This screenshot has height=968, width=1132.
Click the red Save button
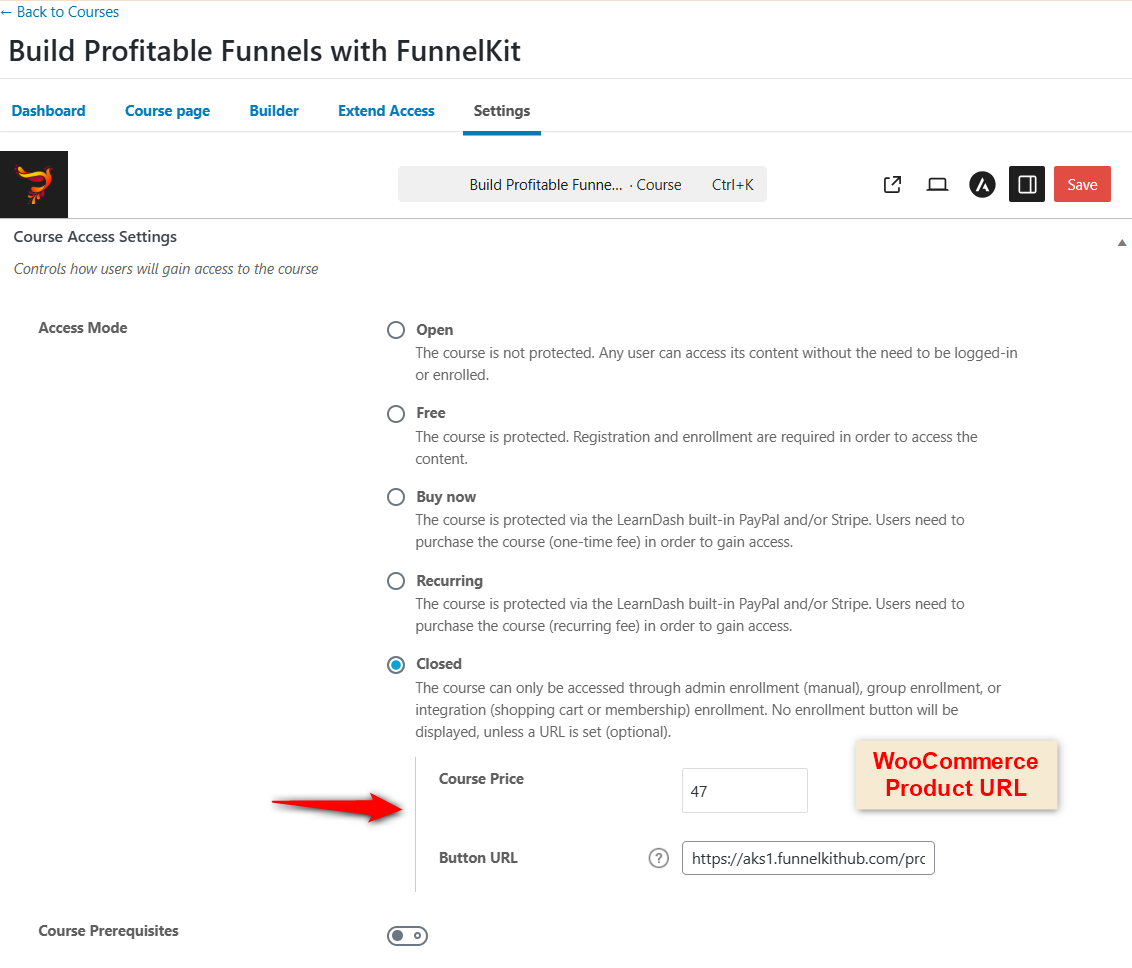coord(1082,184)
